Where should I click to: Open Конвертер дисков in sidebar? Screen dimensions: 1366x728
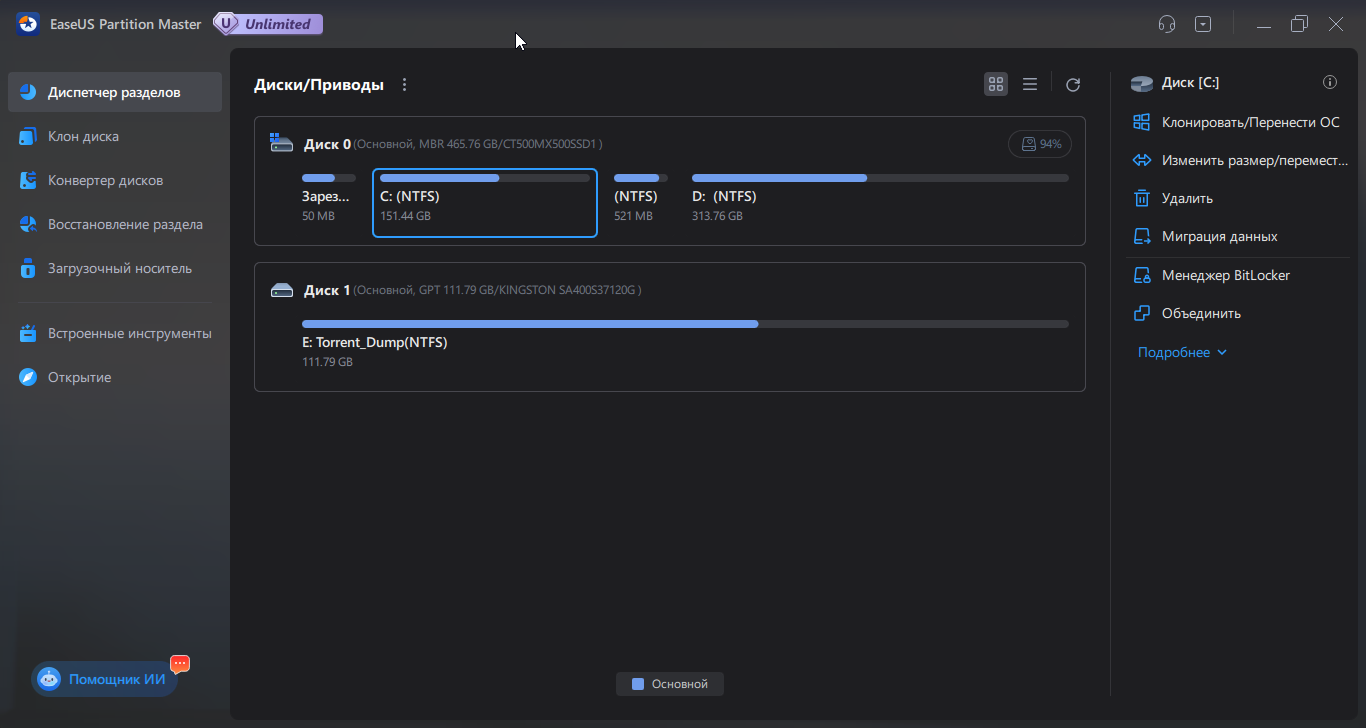pos(105,180)
